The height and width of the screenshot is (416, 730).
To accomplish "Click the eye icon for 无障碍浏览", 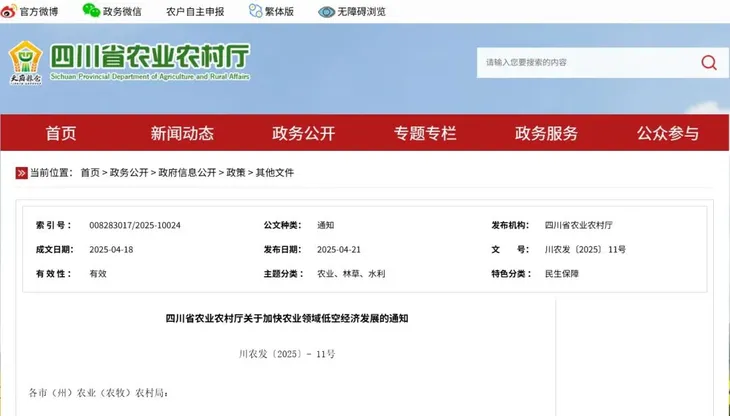I will (326, 11).
